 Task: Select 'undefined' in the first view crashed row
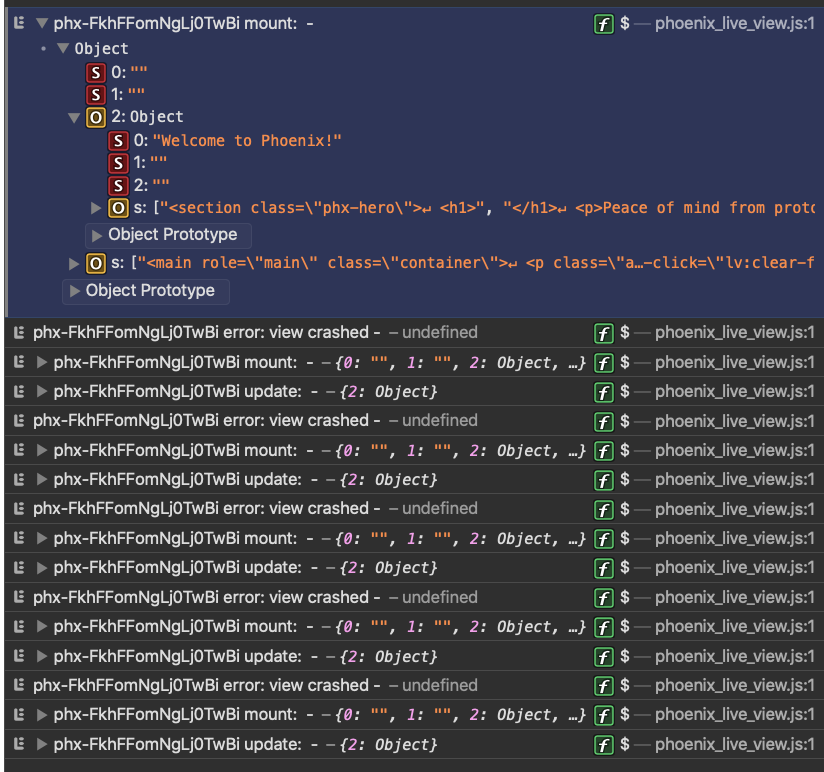point(440,333)
